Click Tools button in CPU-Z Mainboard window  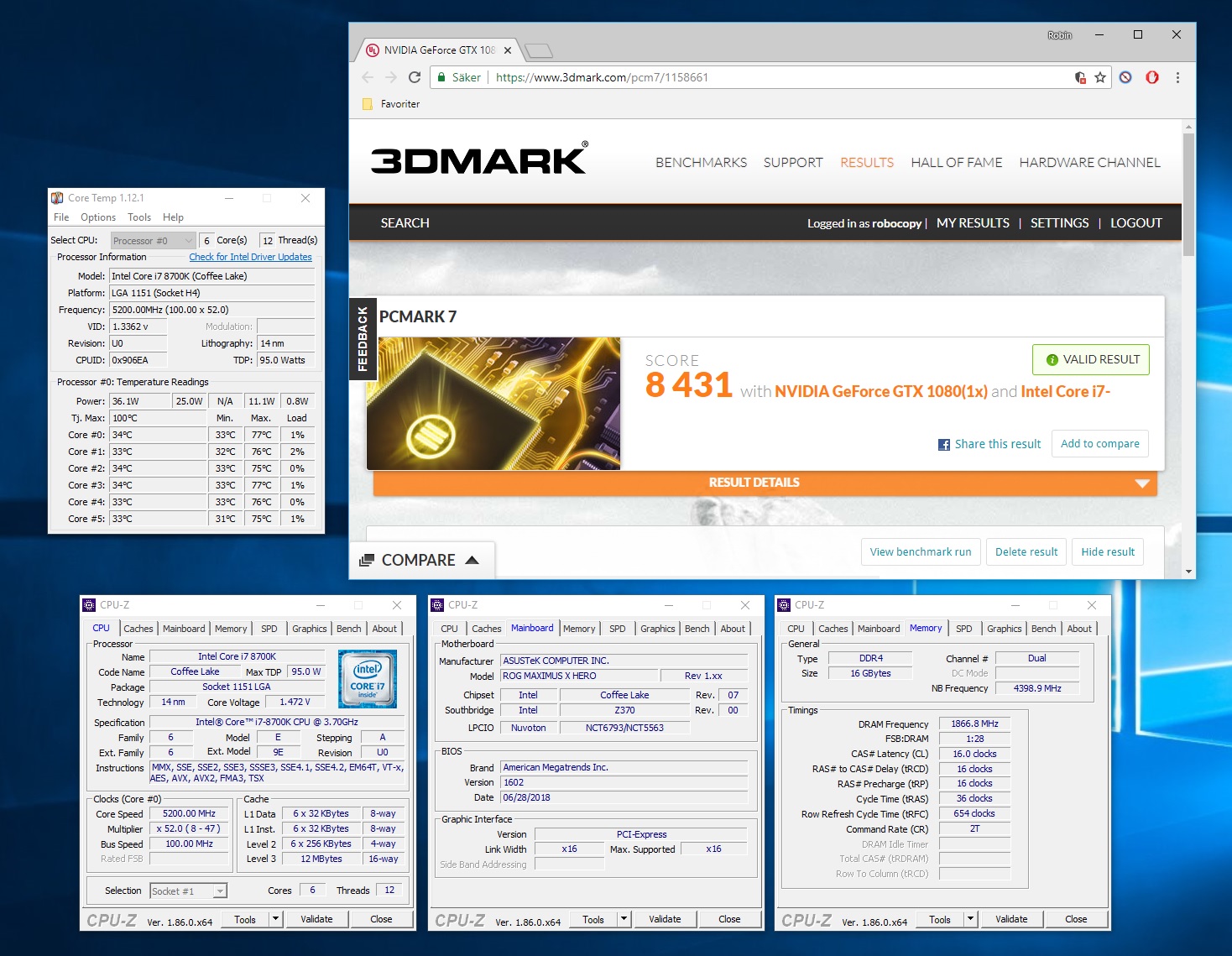point(593,919)
